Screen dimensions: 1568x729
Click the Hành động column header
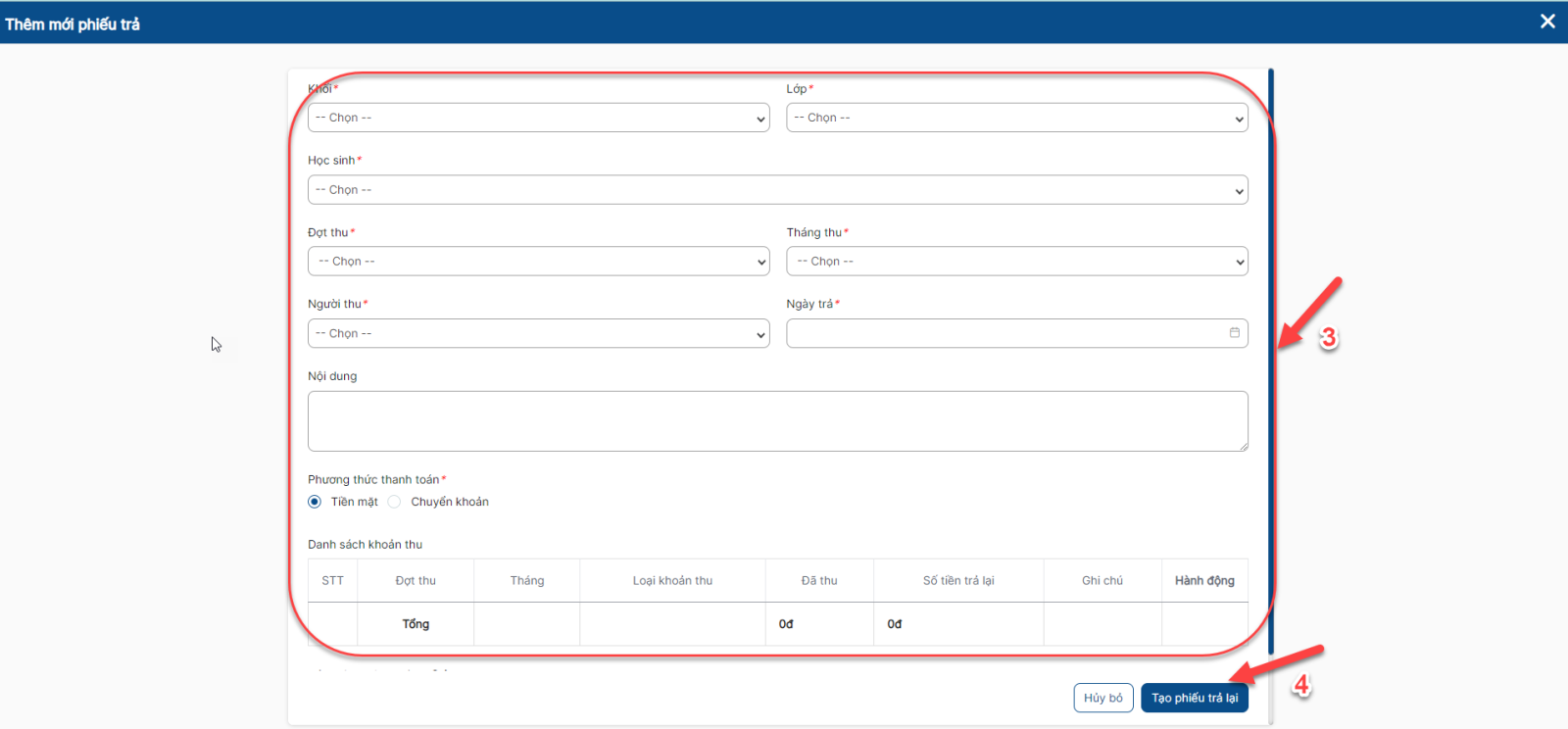coord(1204,581)
